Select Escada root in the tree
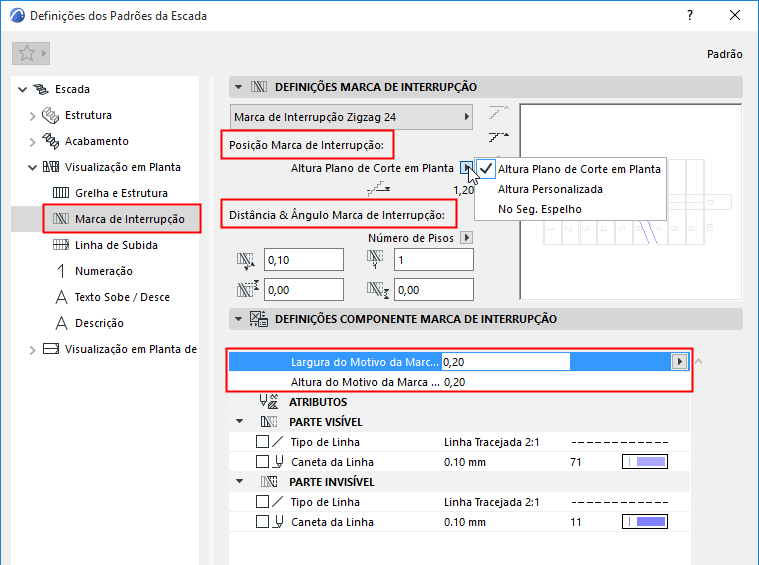Image resolution: width=759 pixels, height=565 pixels. pyautogui.click(x=72, y=89)
